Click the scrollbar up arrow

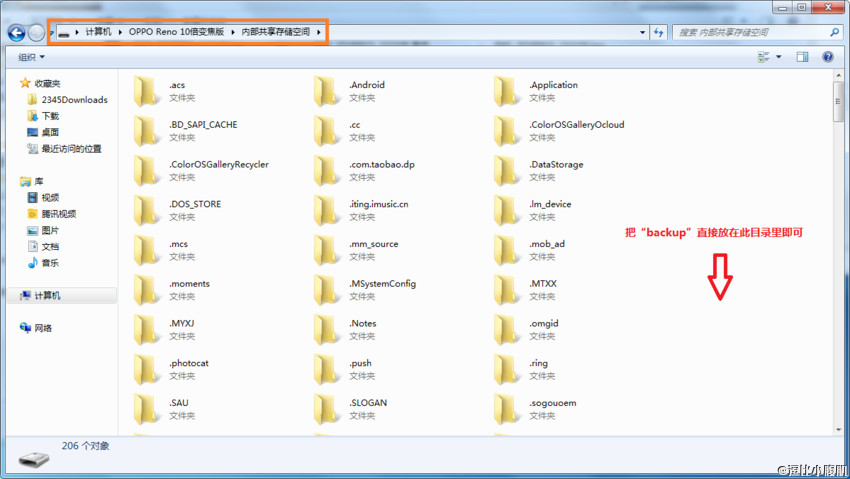[x=838, y=75]
